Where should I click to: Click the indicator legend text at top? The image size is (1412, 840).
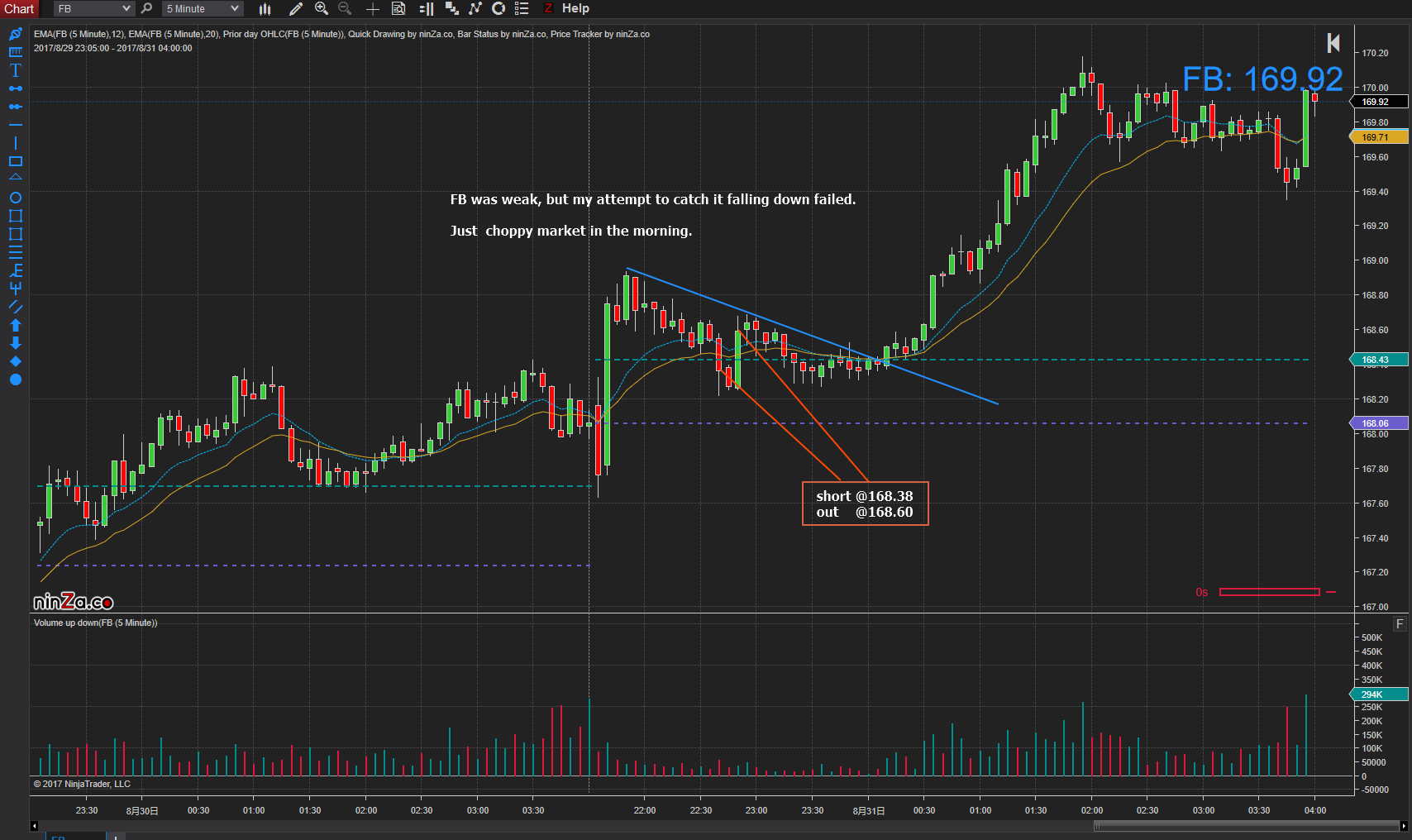click(x=341, y=34)
